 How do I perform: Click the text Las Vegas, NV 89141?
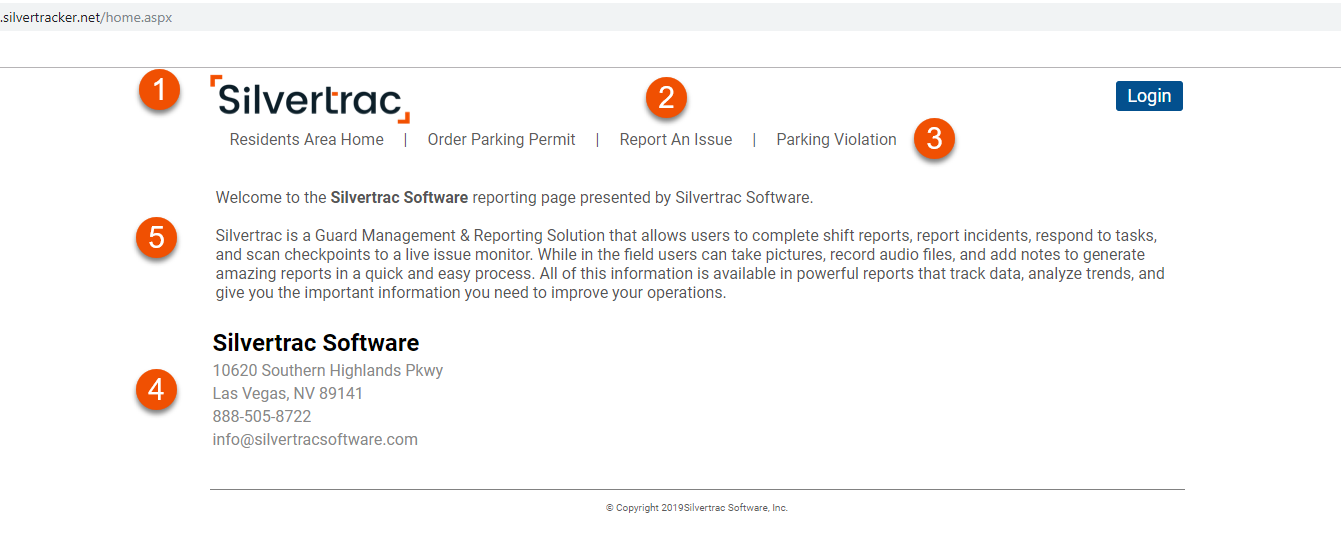(x=288, y=393)
